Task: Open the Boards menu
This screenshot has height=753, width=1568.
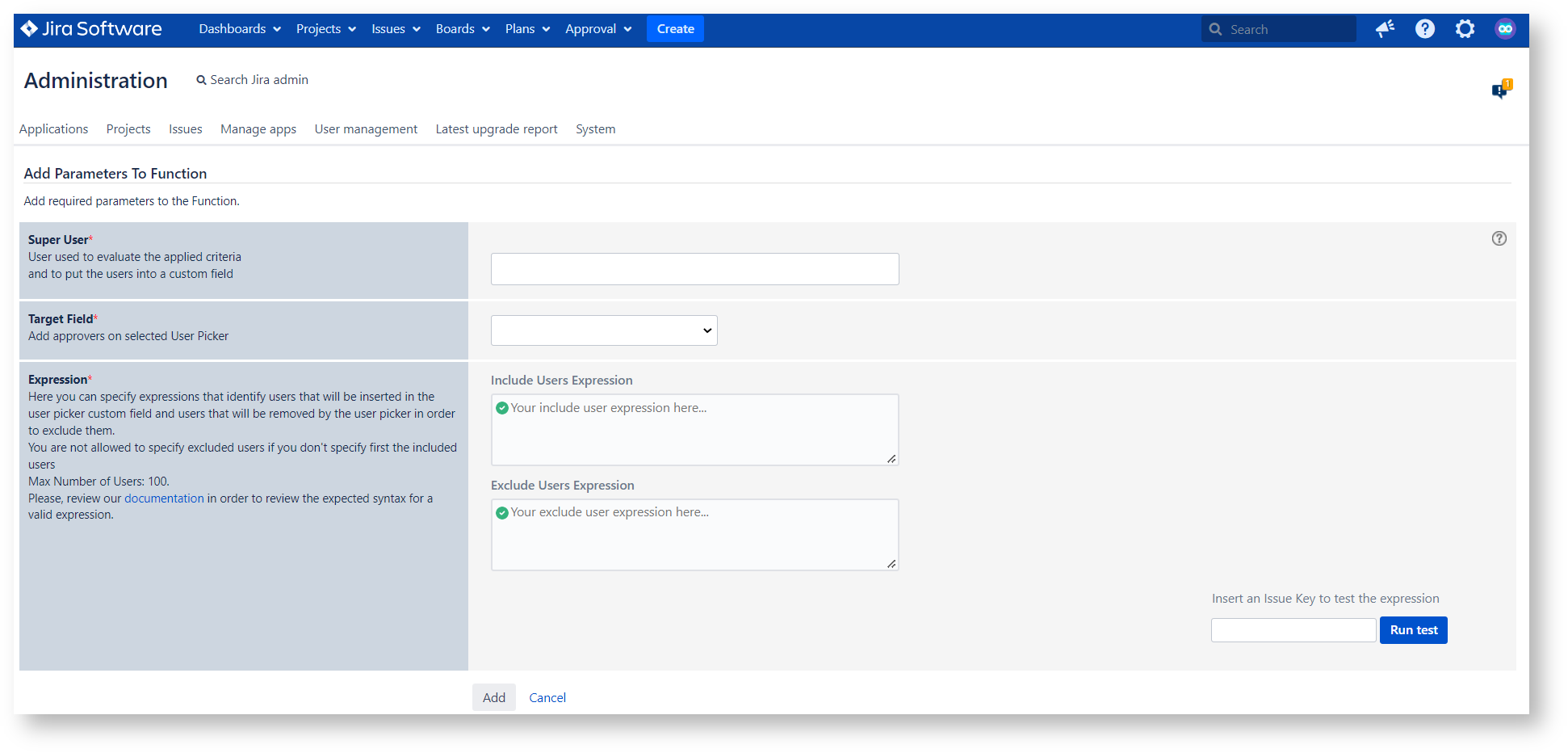Action: click(463, 29)
